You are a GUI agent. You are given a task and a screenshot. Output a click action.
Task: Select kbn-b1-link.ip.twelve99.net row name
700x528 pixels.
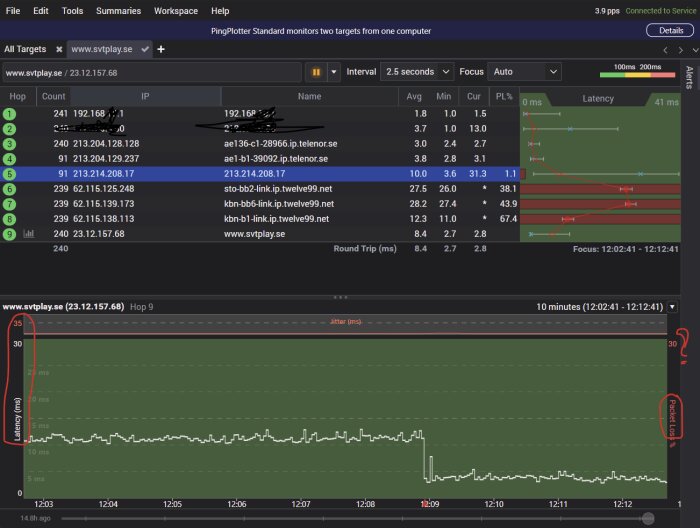click(276, 219)
